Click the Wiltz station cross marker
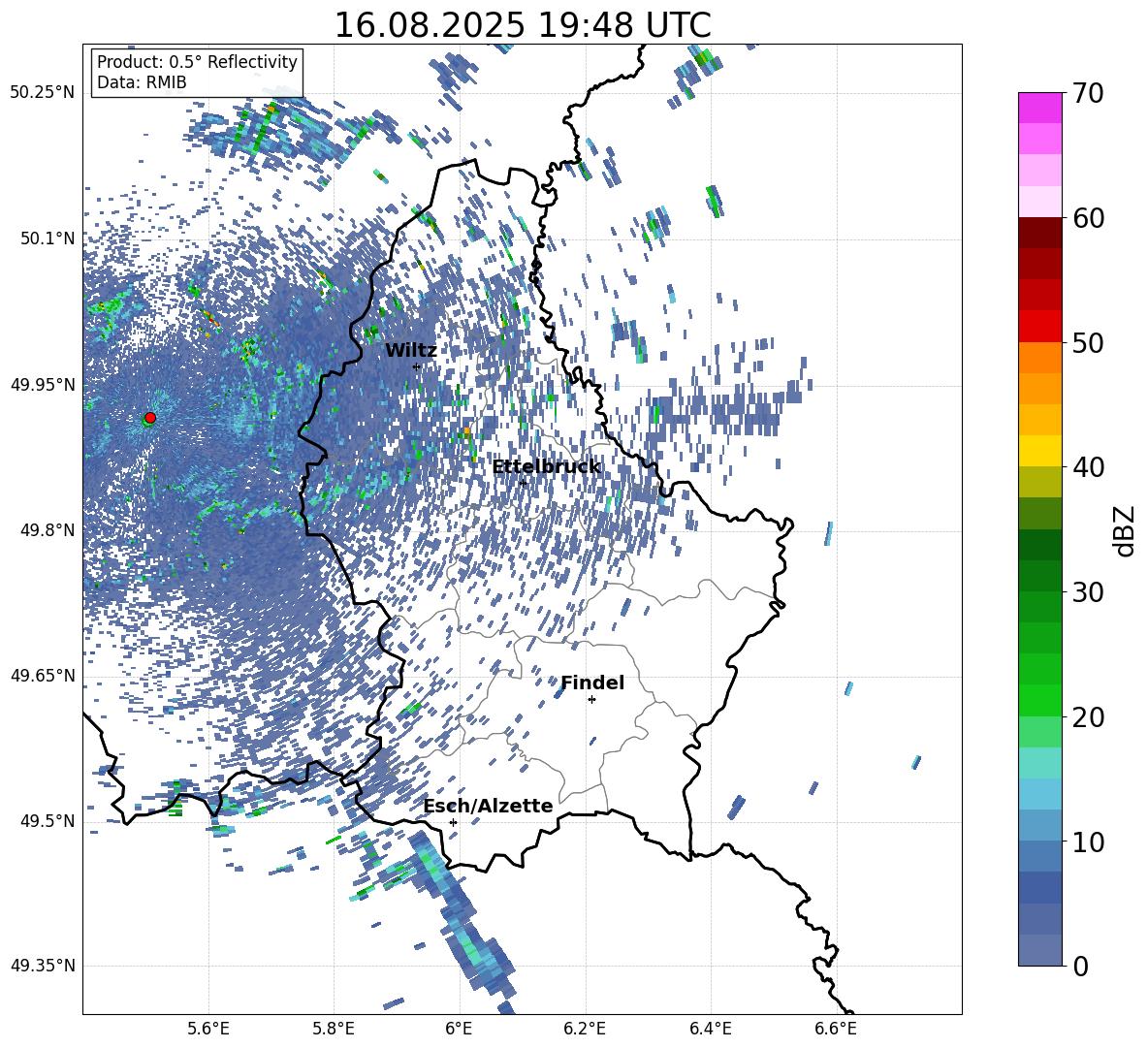Image resolution: width=1148 pixels, height=1048 pixels. [417, 366]
